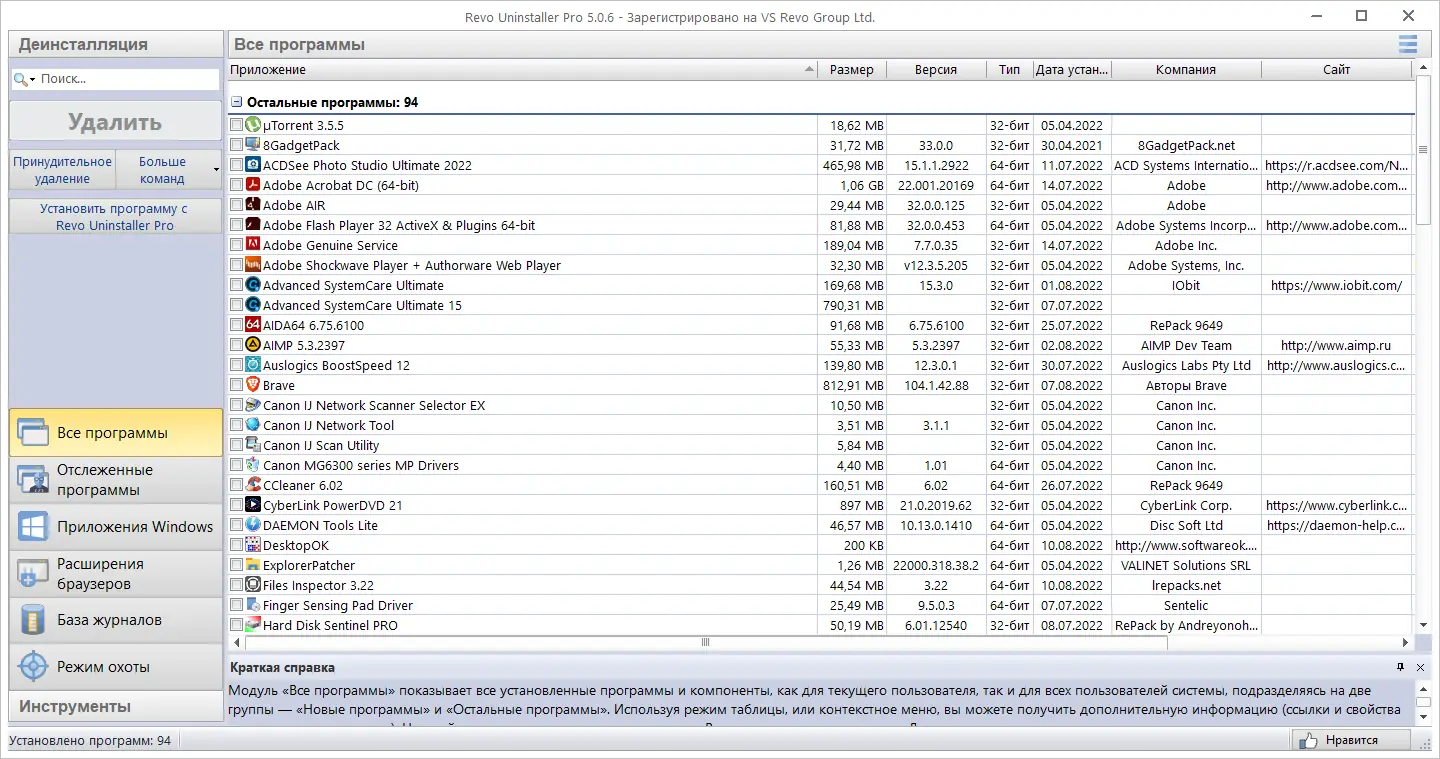The image size is (1440, 759).
Task: Sort by the Размер column header
Action: (852, 70)
